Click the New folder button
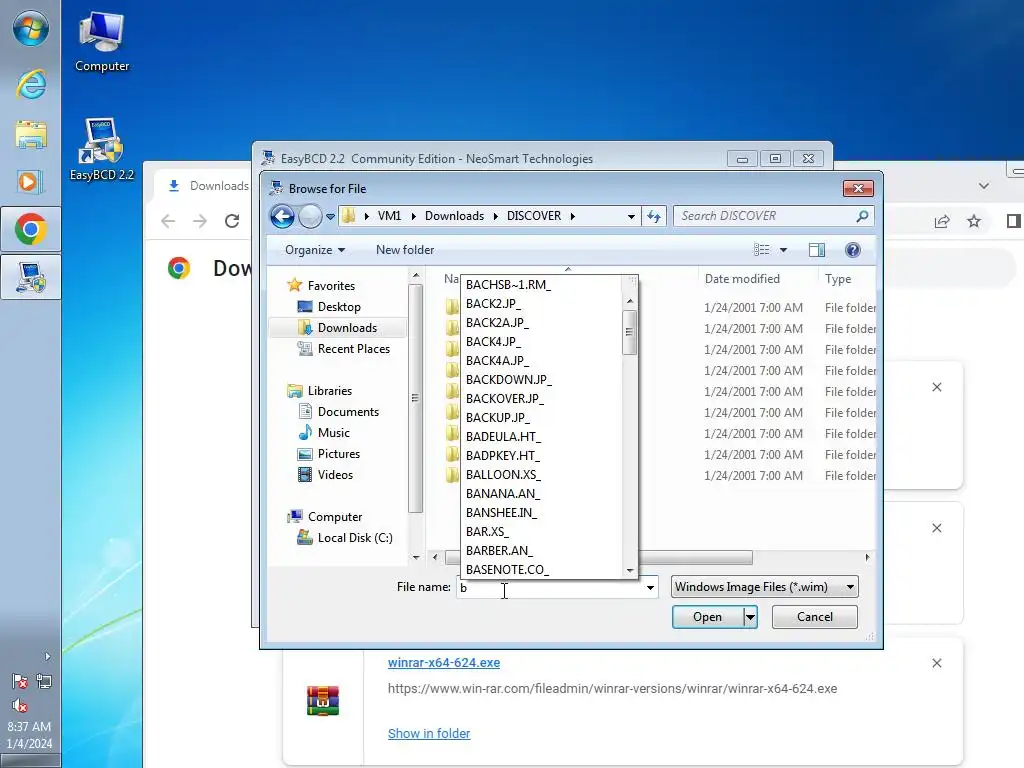The image size is (1024, 768). point(405,250)
